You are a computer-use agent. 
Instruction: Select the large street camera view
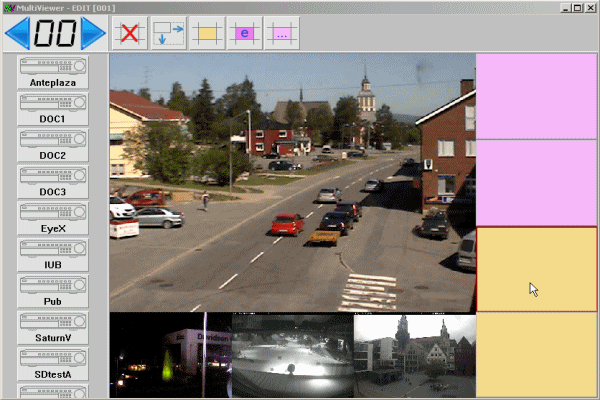[x=293, y=183]
